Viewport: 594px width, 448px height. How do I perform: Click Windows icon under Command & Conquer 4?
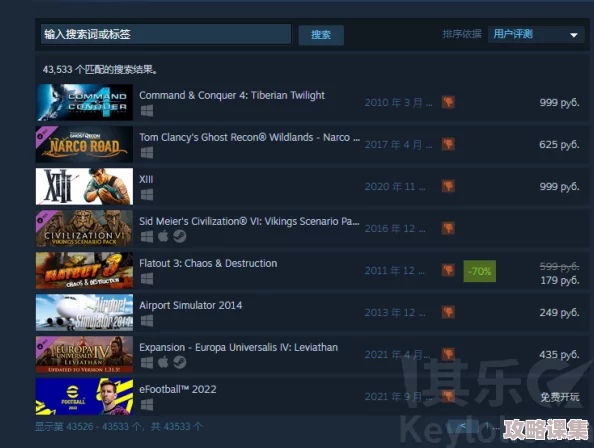[x=147, y=111]
